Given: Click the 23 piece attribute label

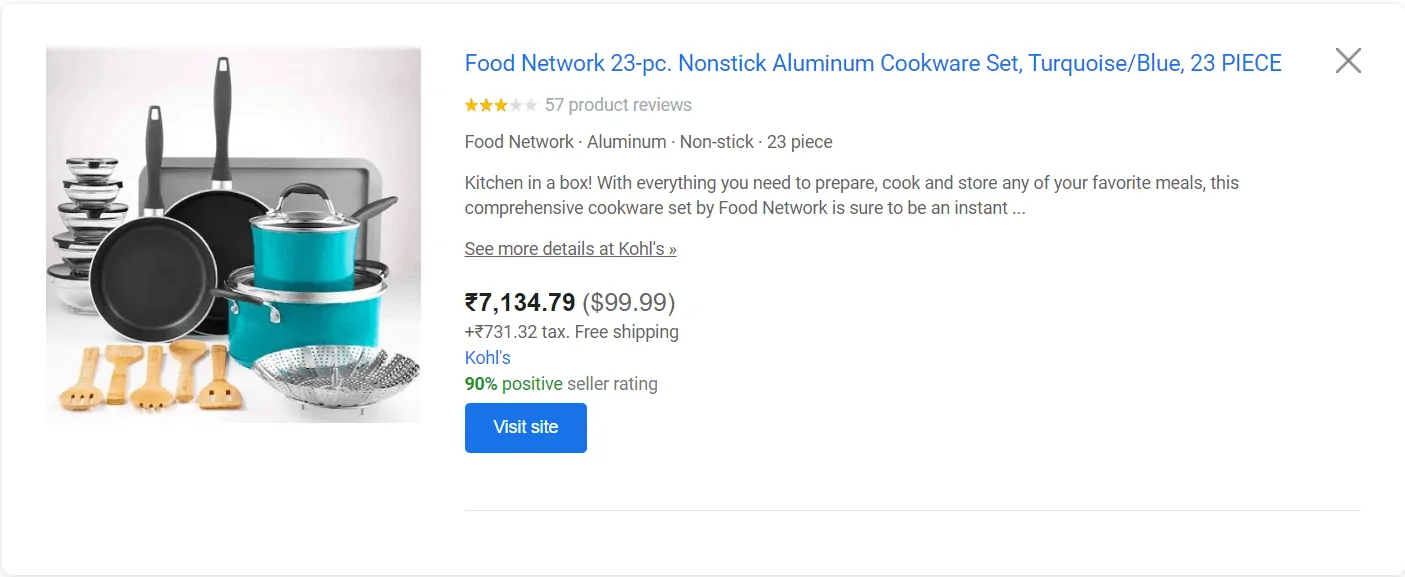Looking at the screenshot, I should pos(799,141).
